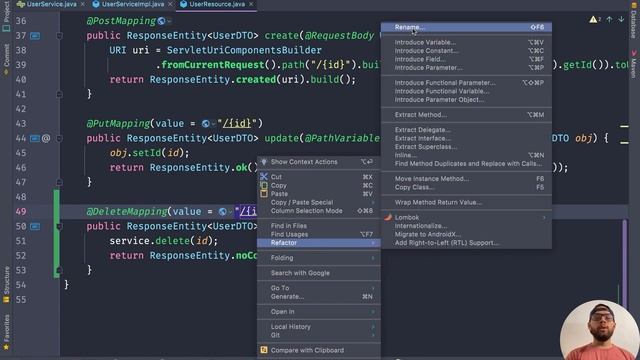Screen dimensions: 640x360
Task: Click globe icon next to @PostMapping
Action: click(162, 21)
